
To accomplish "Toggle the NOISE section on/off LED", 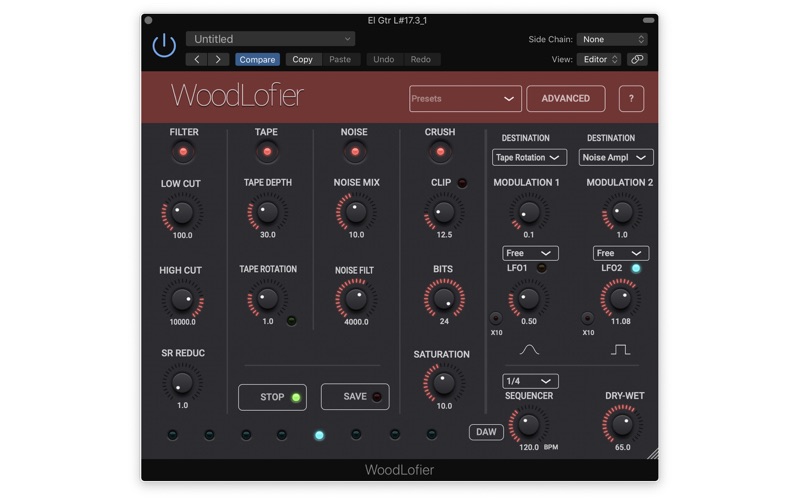I will 355,152.
